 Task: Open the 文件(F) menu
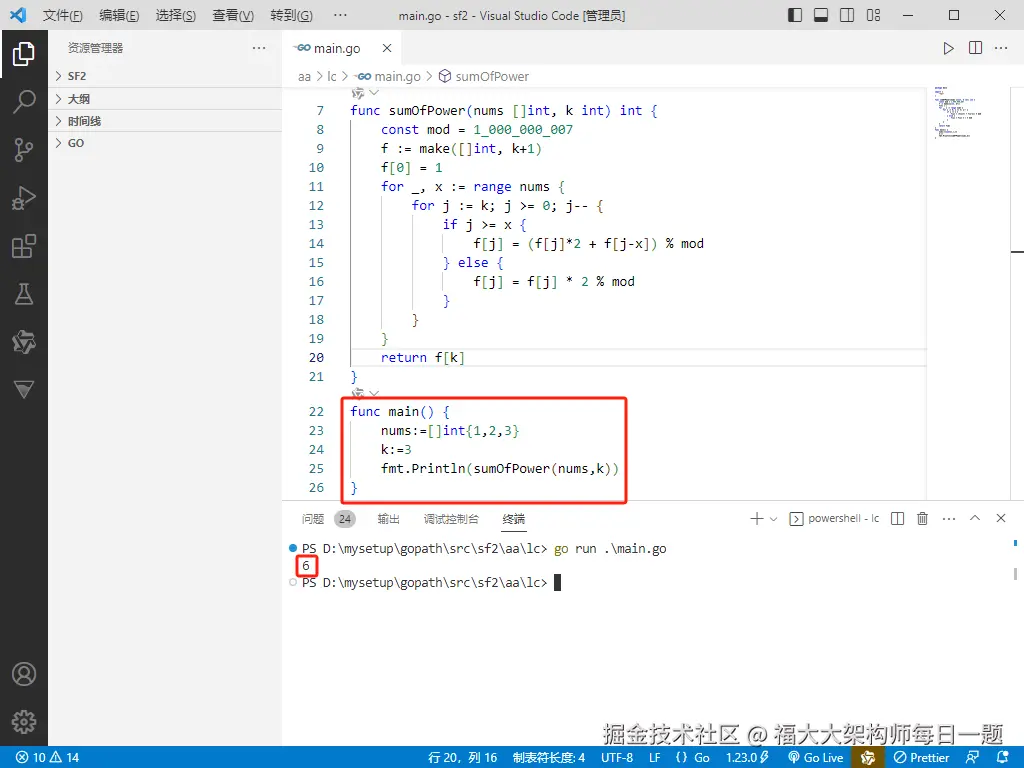point(63,15)
